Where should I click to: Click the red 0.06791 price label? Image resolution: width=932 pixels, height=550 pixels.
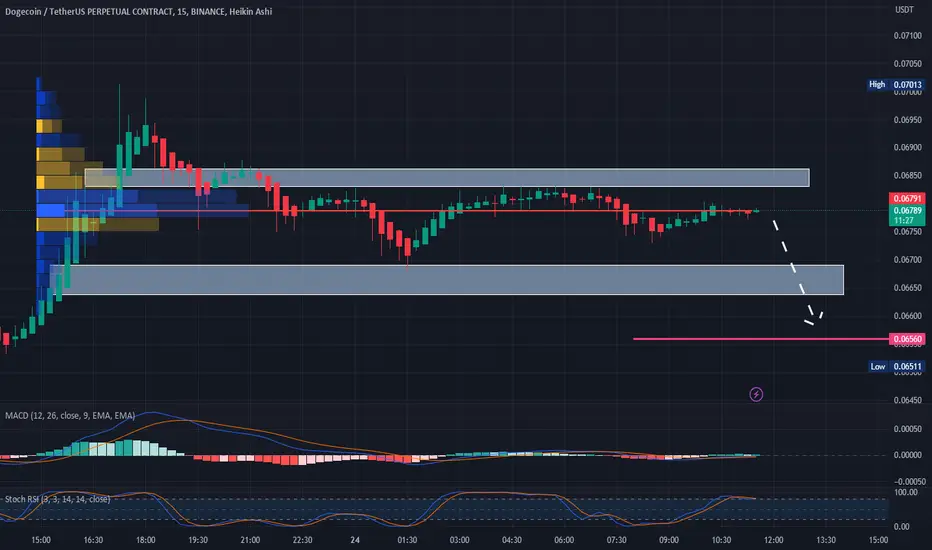tap(907, 199)
